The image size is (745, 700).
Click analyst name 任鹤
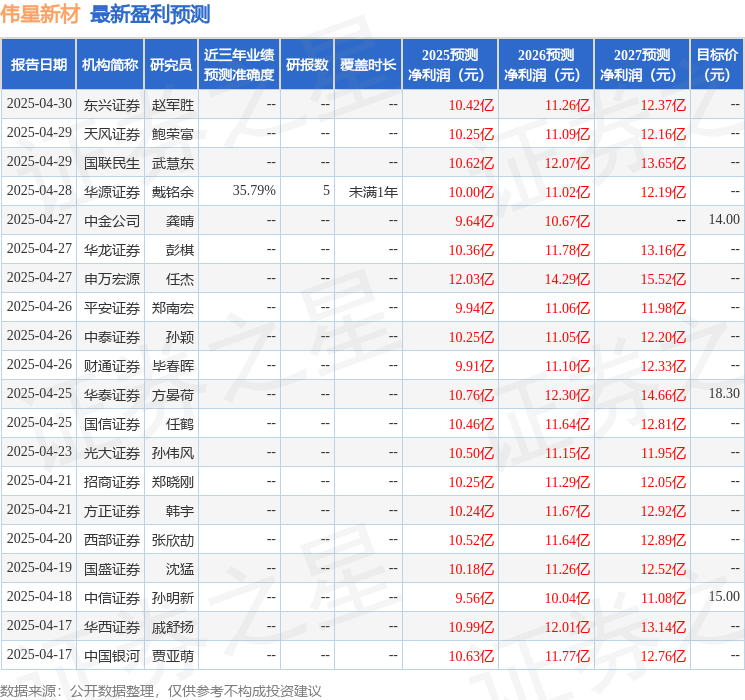point(180,424)
